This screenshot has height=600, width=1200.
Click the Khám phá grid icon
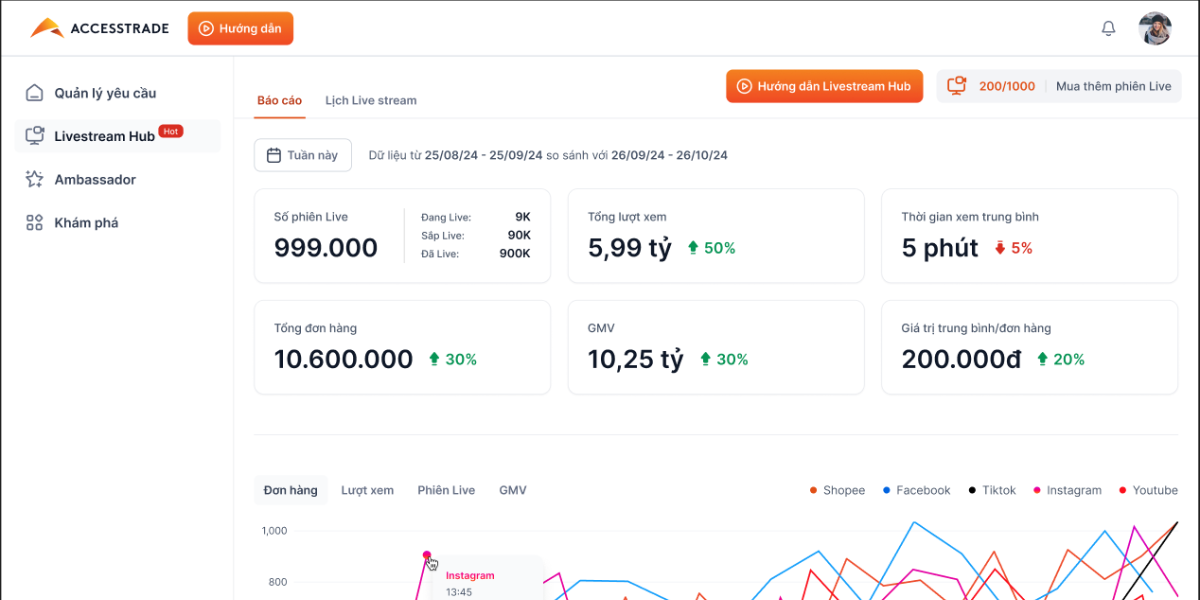click(x=35, y=223)
